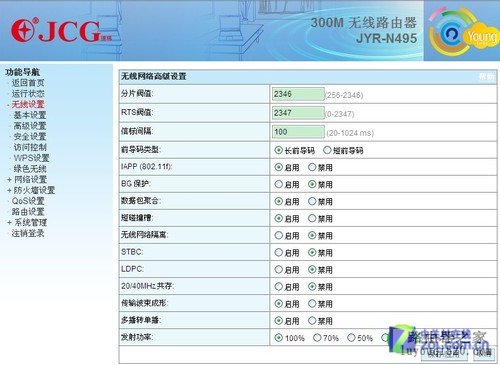Set 多播转单播 to 启用
500x365 pixels.
pos(278,321)
